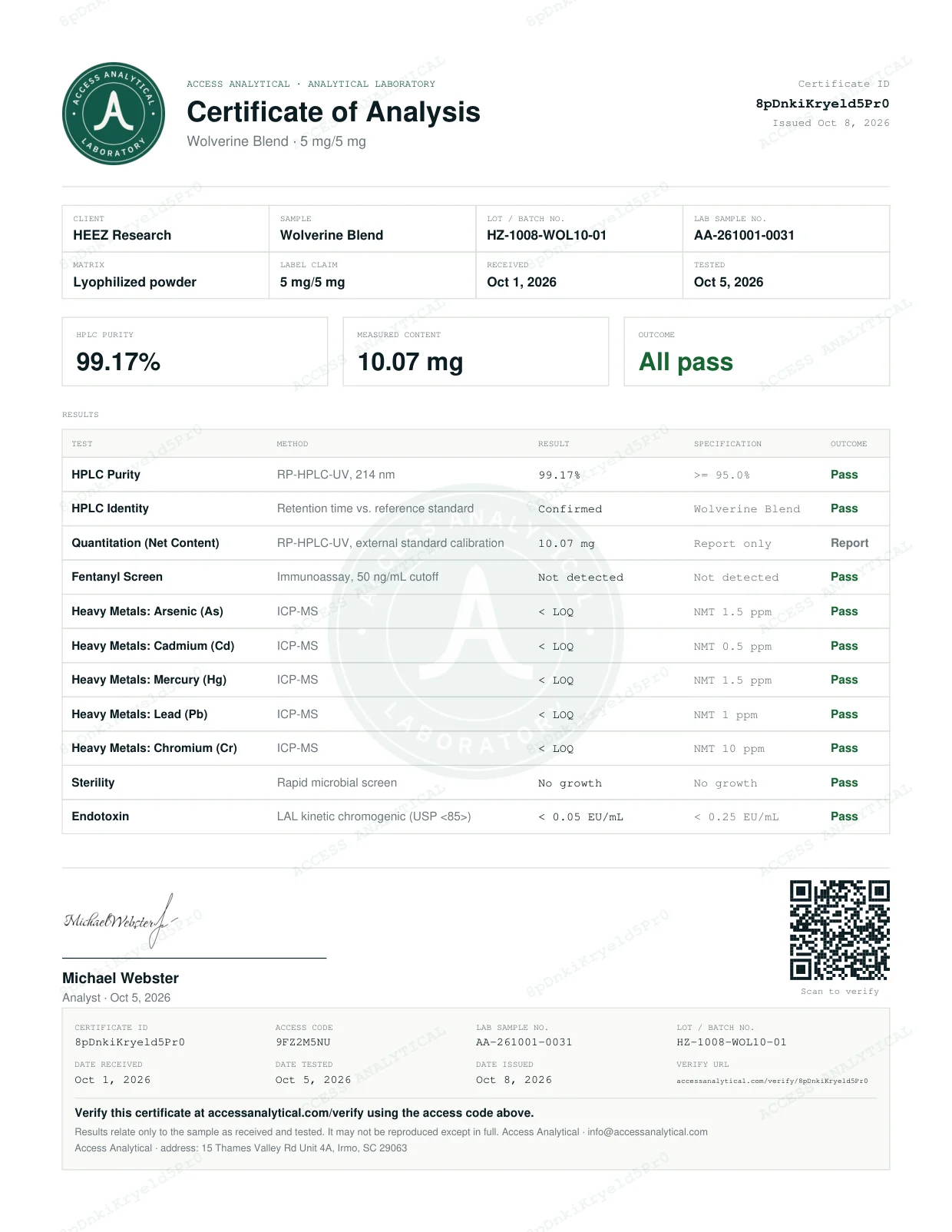Click the Report outcome for Quantitation
952x1232 pixels.
click(849, 543)
